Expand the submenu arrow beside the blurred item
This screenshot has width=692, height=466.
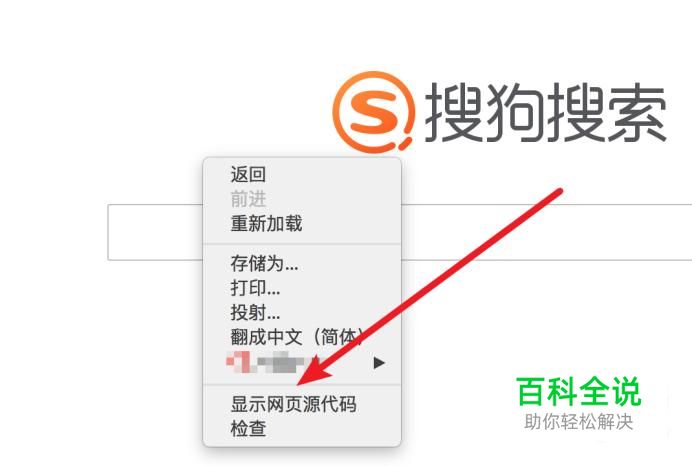point(379,363)
